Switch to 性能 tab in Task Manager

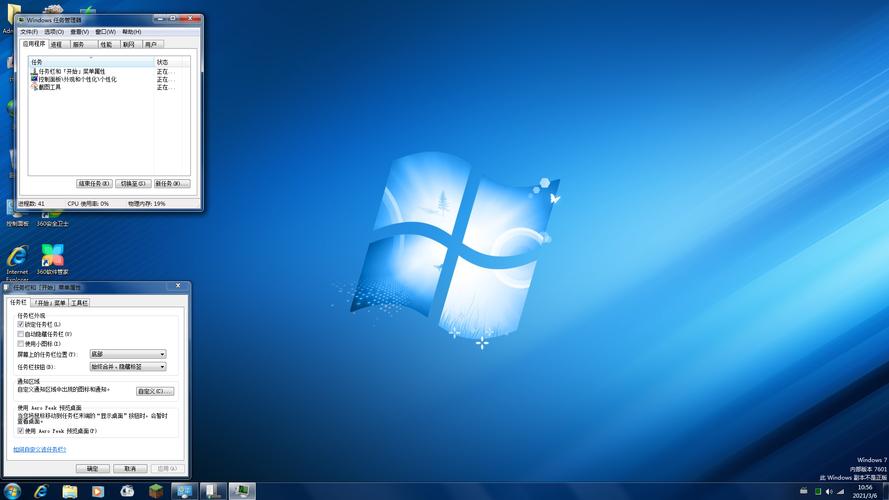tap(107, 44)
